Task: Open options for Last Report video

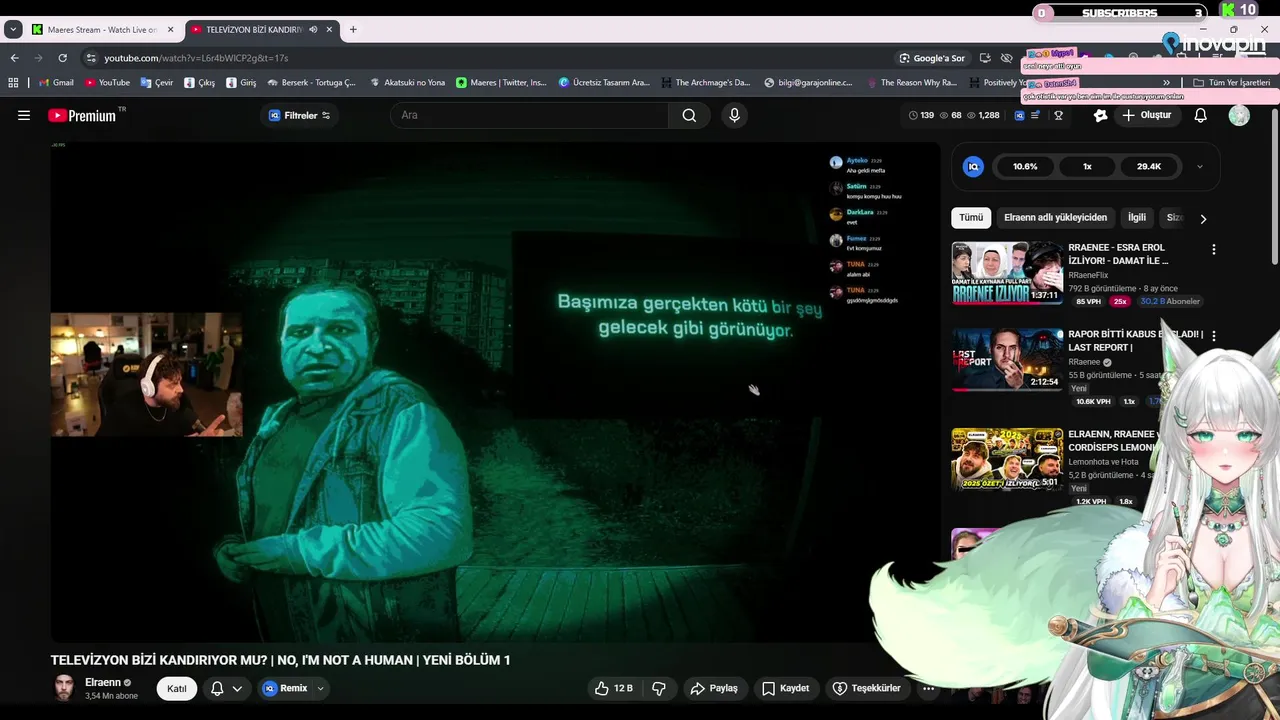Action: point(1213,336)
